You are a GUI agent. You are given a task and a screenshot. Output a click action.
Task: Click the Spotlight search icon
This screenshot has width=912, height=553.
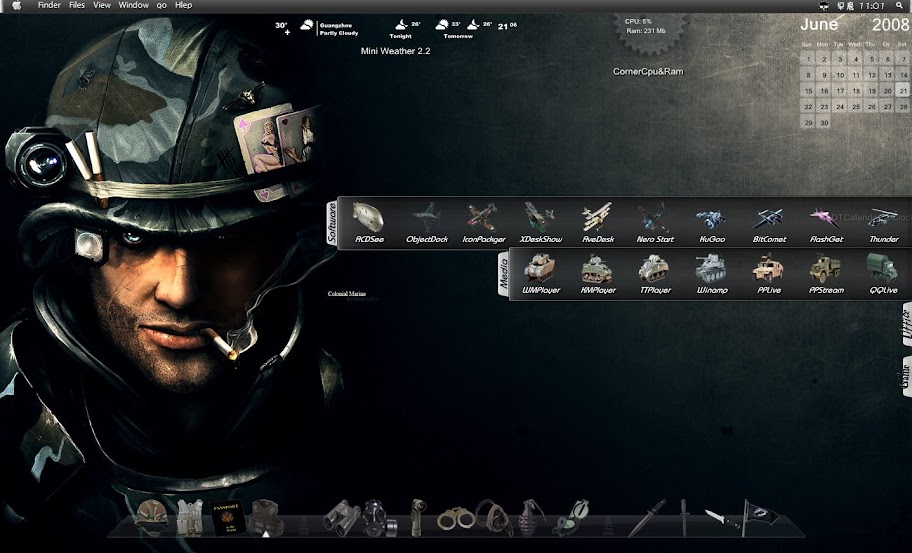pos(900,6)
